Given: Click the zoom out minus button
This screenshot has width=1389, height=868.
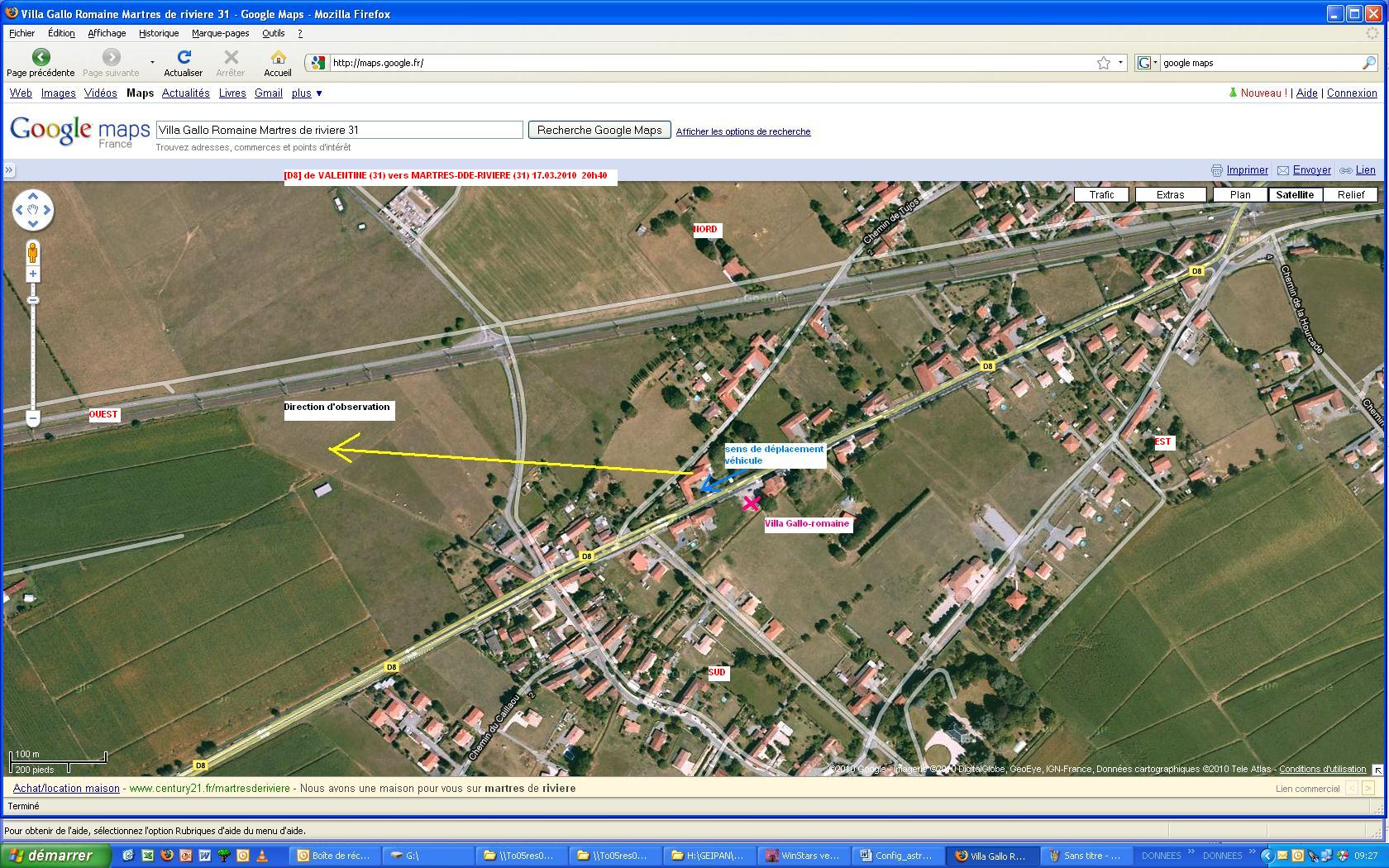Looking at the screenshot, I should click(x=33, y=418).
